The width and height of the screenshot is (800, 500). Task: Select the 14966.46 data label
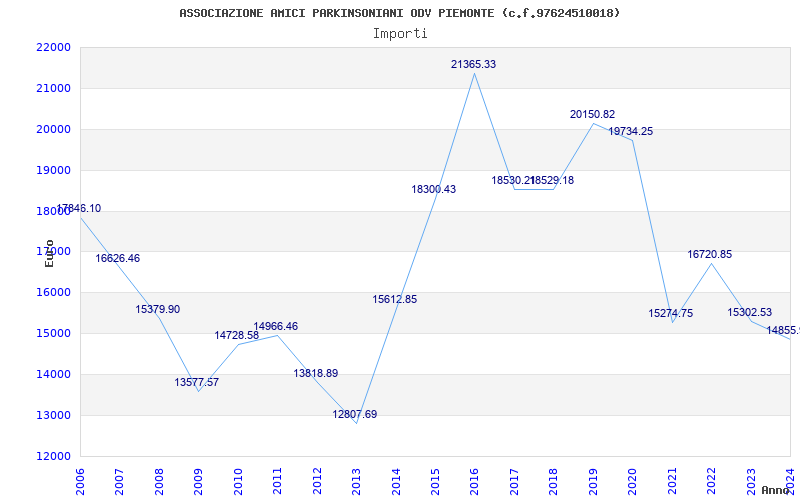coord(276,327)
